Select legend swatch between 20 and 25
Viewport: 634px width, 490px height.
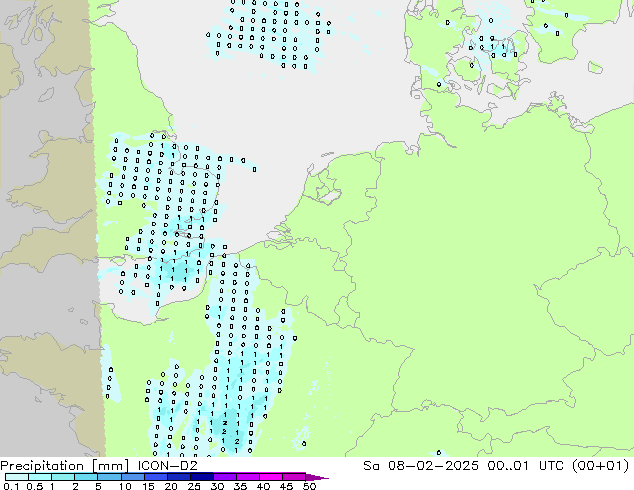pos(179,477)
